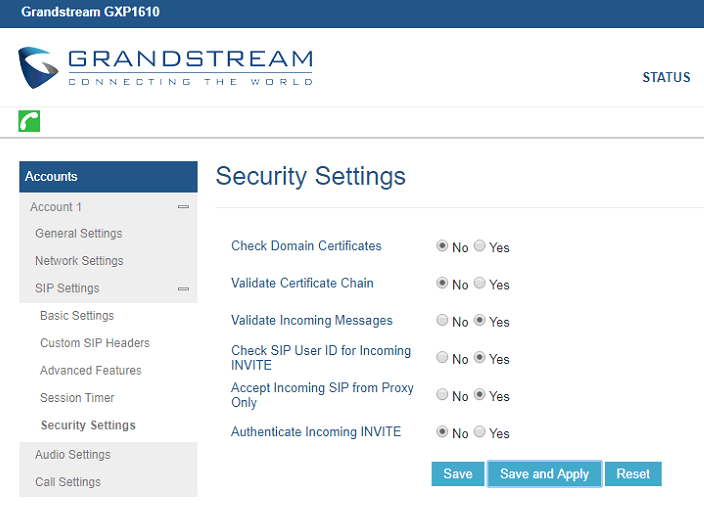Go to Custom SIP Headers page
This screenshot has height=505, width=704.
click(x=95, y=343)
